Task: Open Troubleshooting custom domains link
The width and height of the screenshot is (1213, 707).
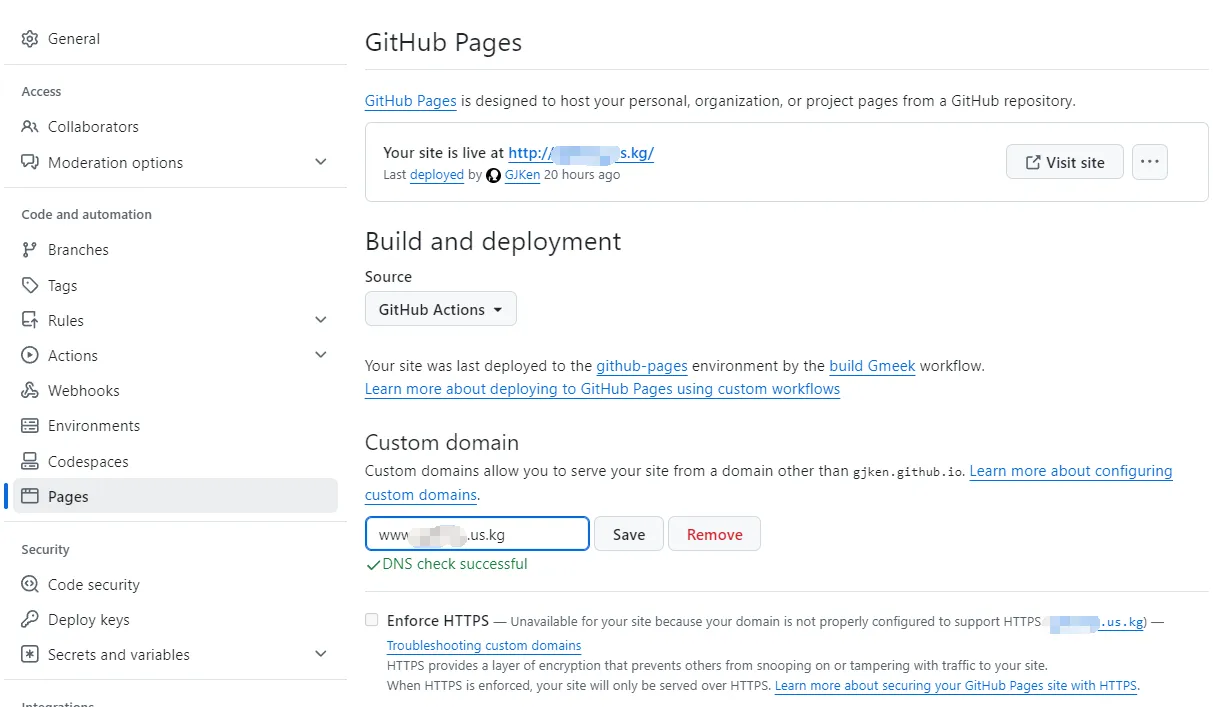Action: click(x=484, y=646)
